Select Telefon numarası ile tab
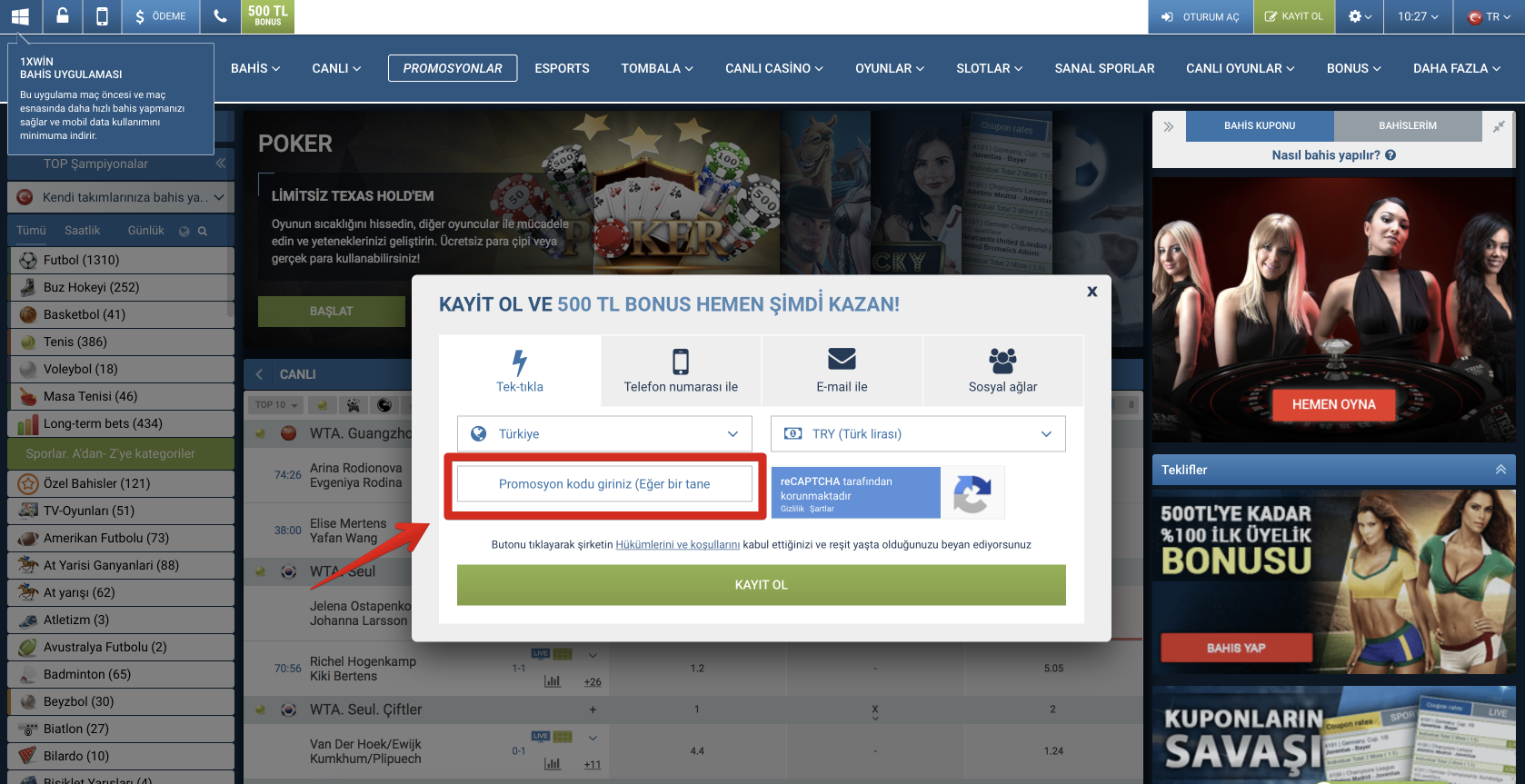The height and width of the screenshot is (784, 1525). (681, 371)
